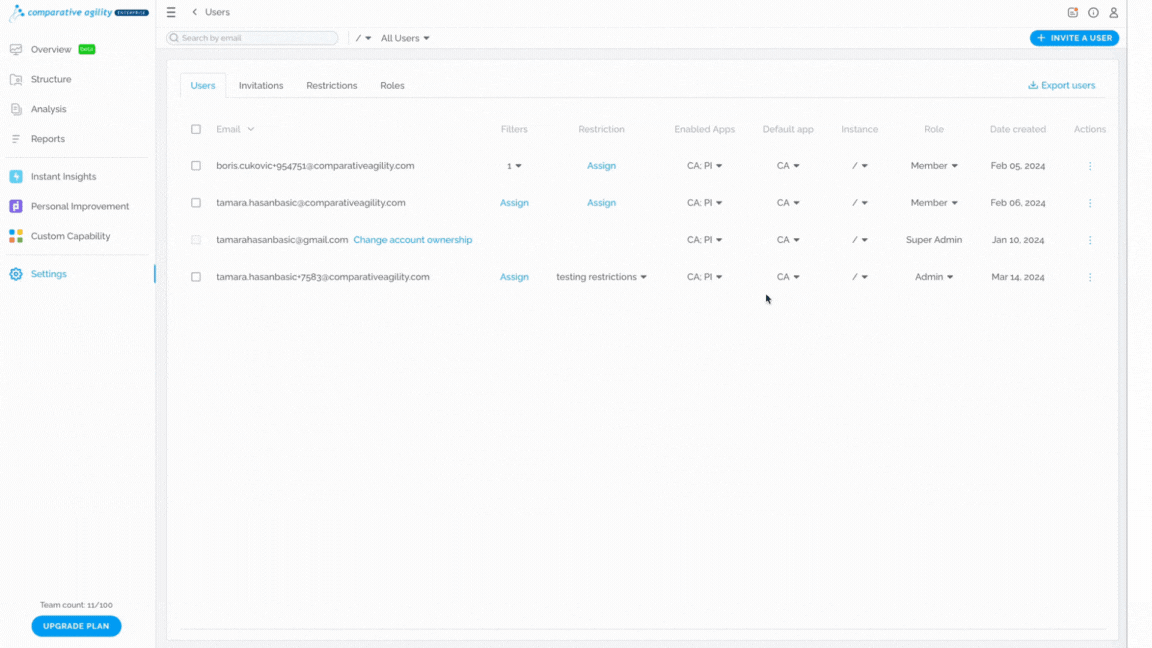Expand Filters dropdown showing 1 for boris

[514, 166]
